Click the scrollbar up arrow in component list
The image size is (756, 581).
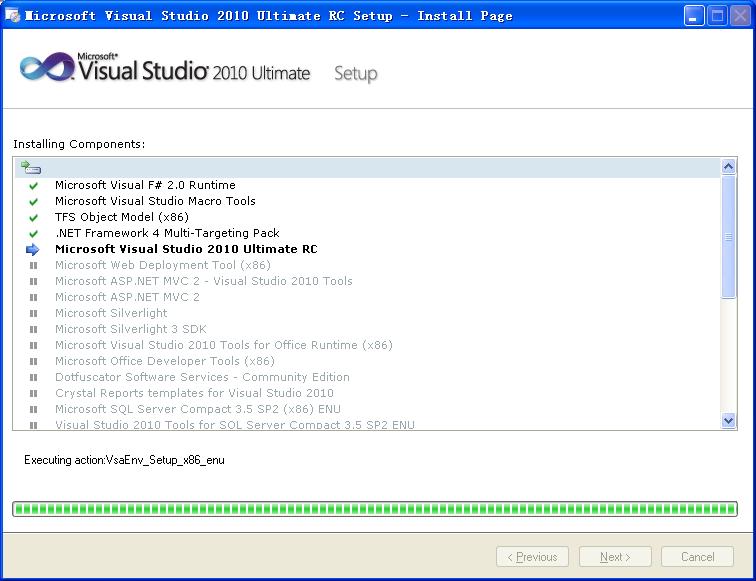click(729, 167)
